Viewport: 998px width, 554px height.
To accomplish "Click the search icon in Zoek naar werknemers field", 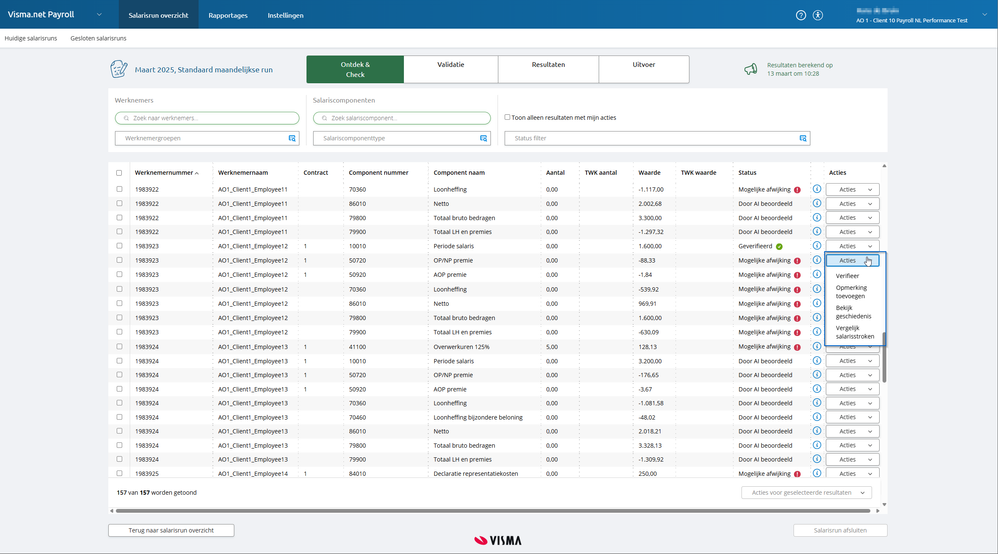I will [126, 118].
